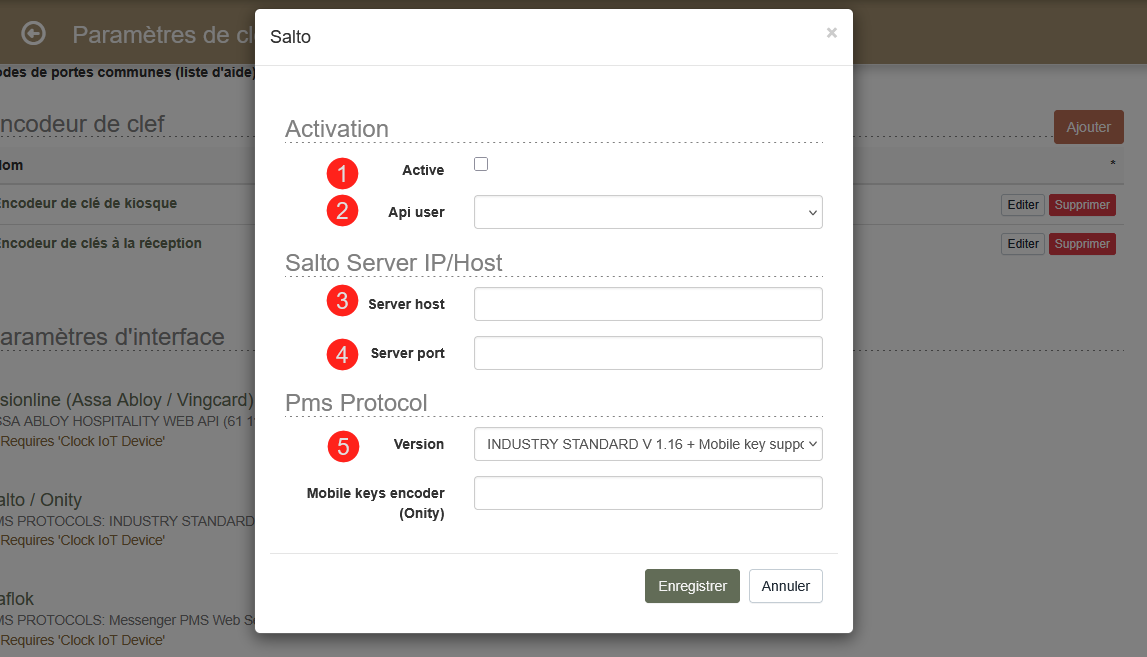Click the Salto Server IP/Host heading
Image resolution: width=1147 pixels, height=657 pixels.
[394, 263]
